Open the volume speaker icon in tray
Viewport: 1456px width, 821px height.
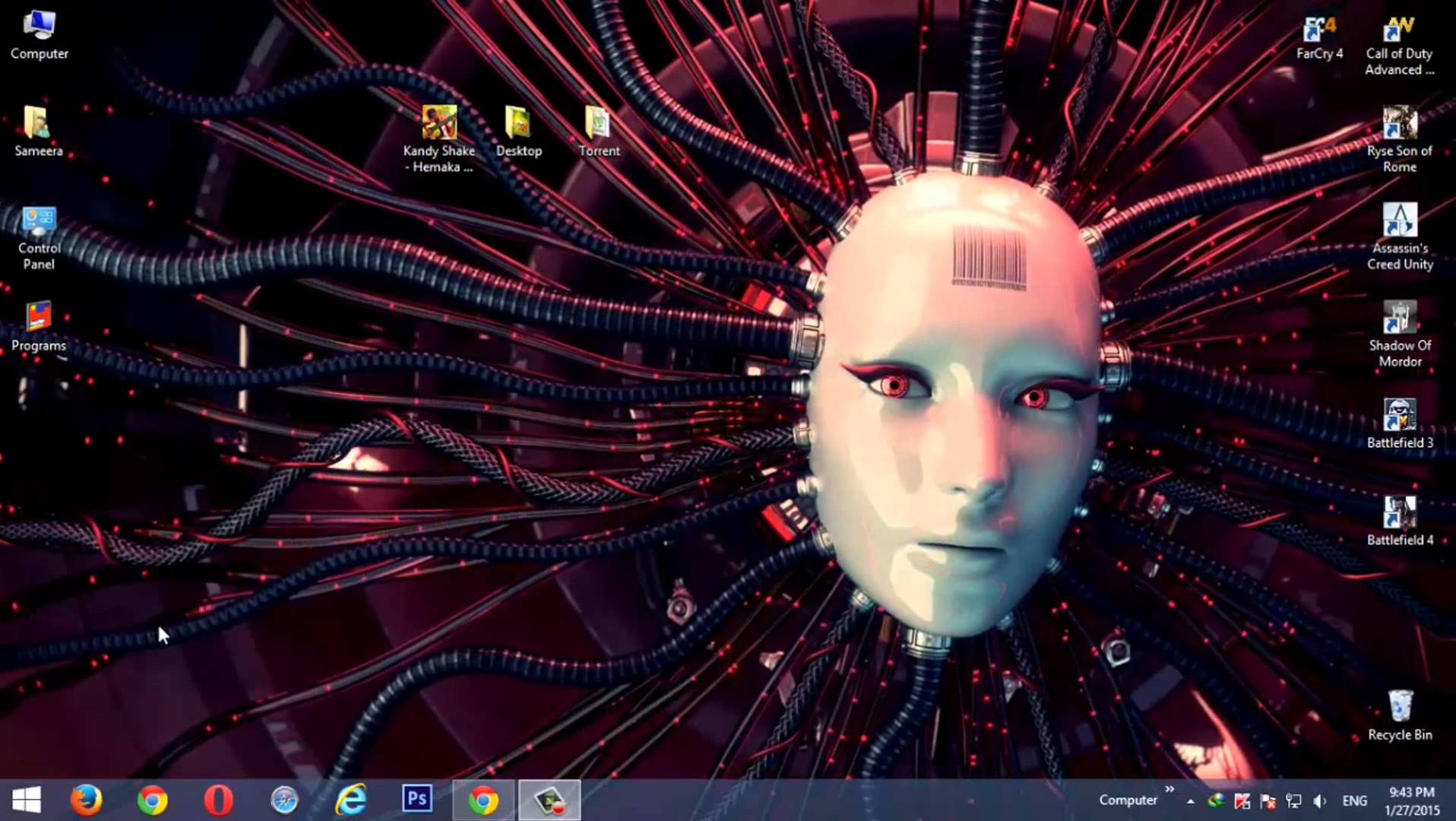point(1320,800)
